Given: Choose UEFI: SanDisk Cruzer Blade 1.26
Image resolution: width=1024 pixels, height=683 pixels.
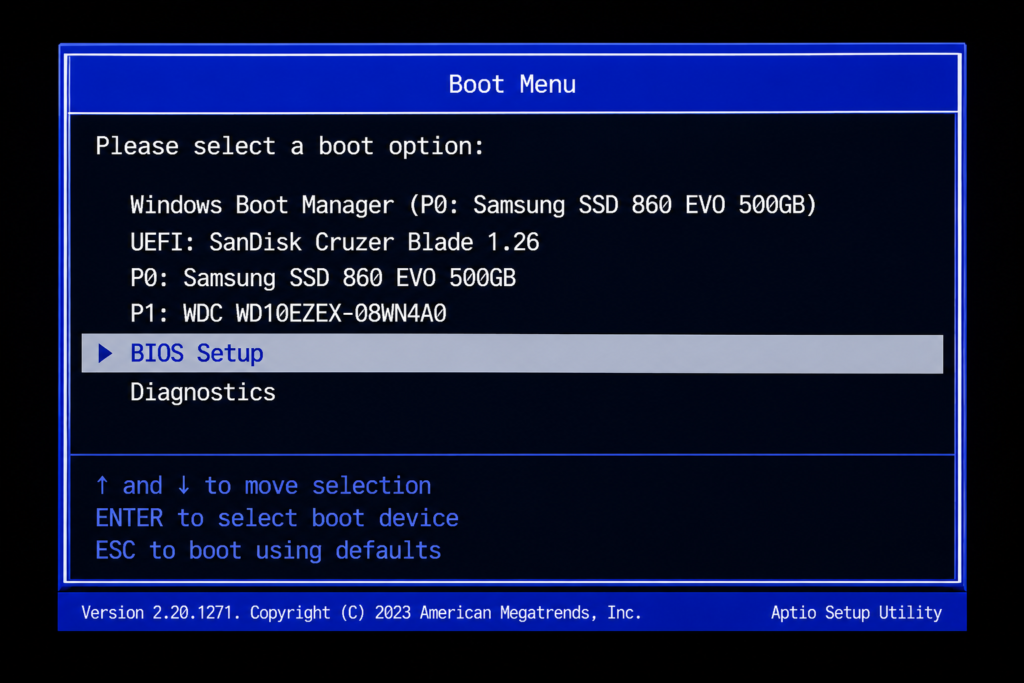Looking at the screenshot, I should coord(334,242).
